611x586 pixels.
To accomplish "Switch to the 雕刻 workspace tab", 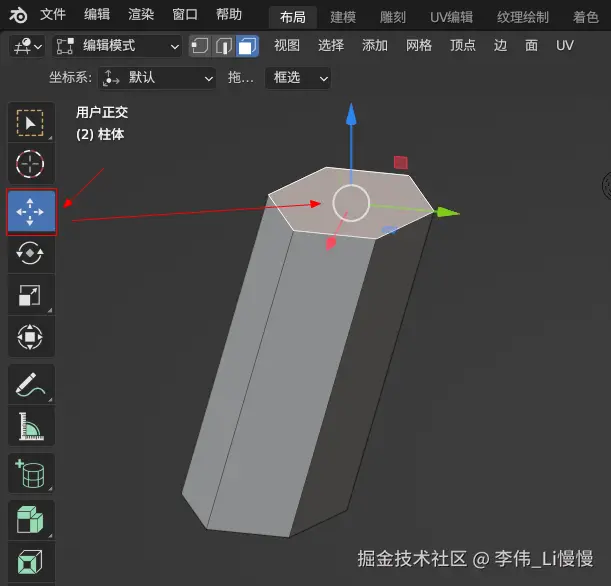I will point(393,17).
